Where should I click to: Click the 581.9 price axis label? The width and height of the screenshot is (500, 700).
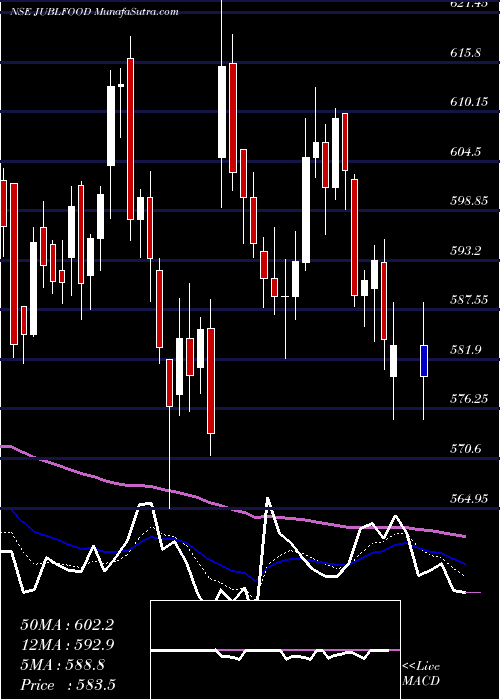[466, 350]
